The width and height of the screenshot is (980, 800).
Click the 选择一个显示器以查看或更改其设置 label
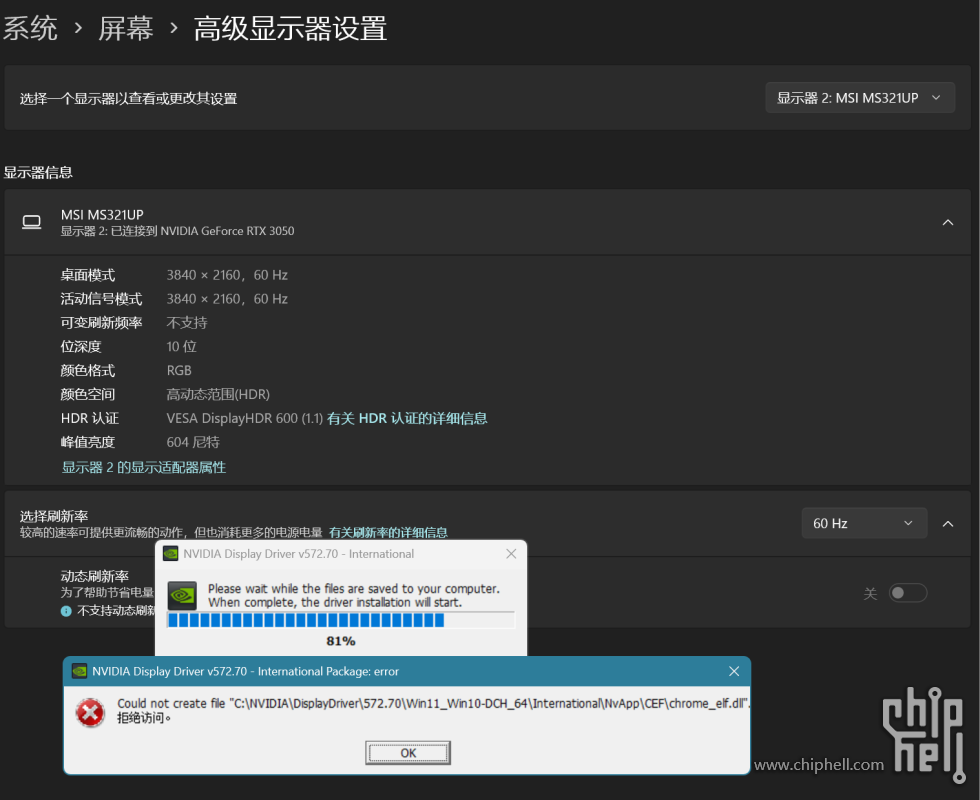pyautogui.click(x=128, y=98)
